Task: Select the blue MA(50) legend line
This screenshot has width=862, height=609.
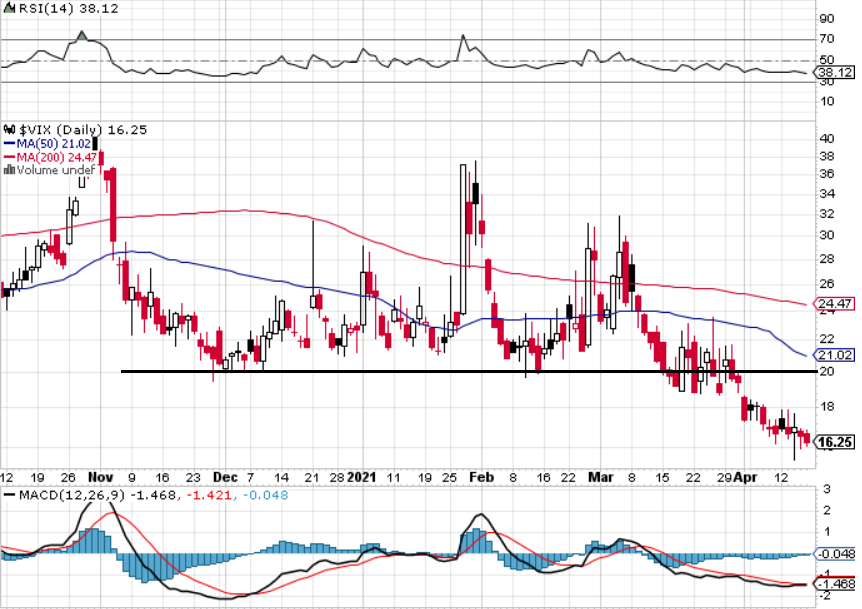Action: [x=10, y=143]
